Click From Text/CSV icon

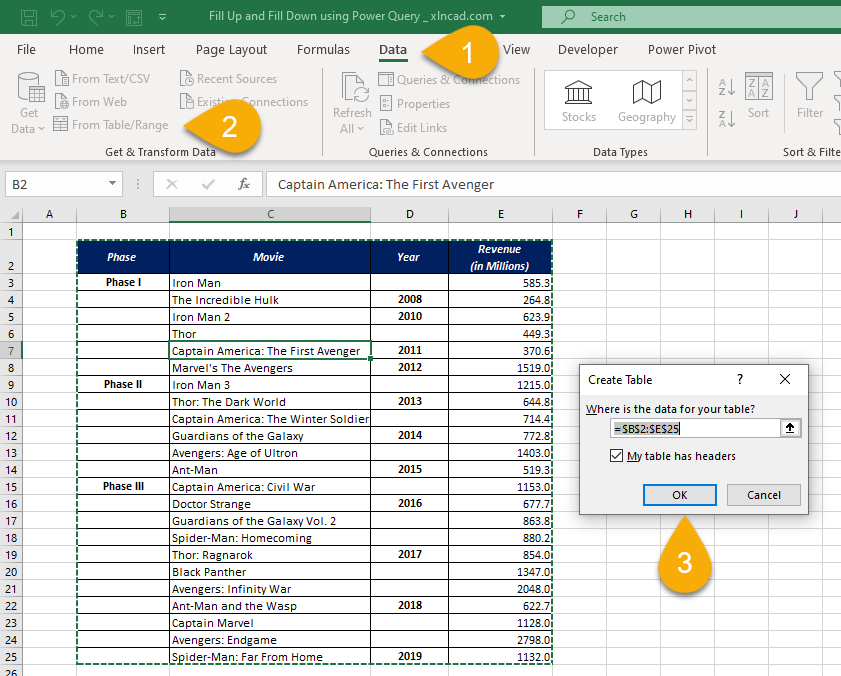[62, 78]
